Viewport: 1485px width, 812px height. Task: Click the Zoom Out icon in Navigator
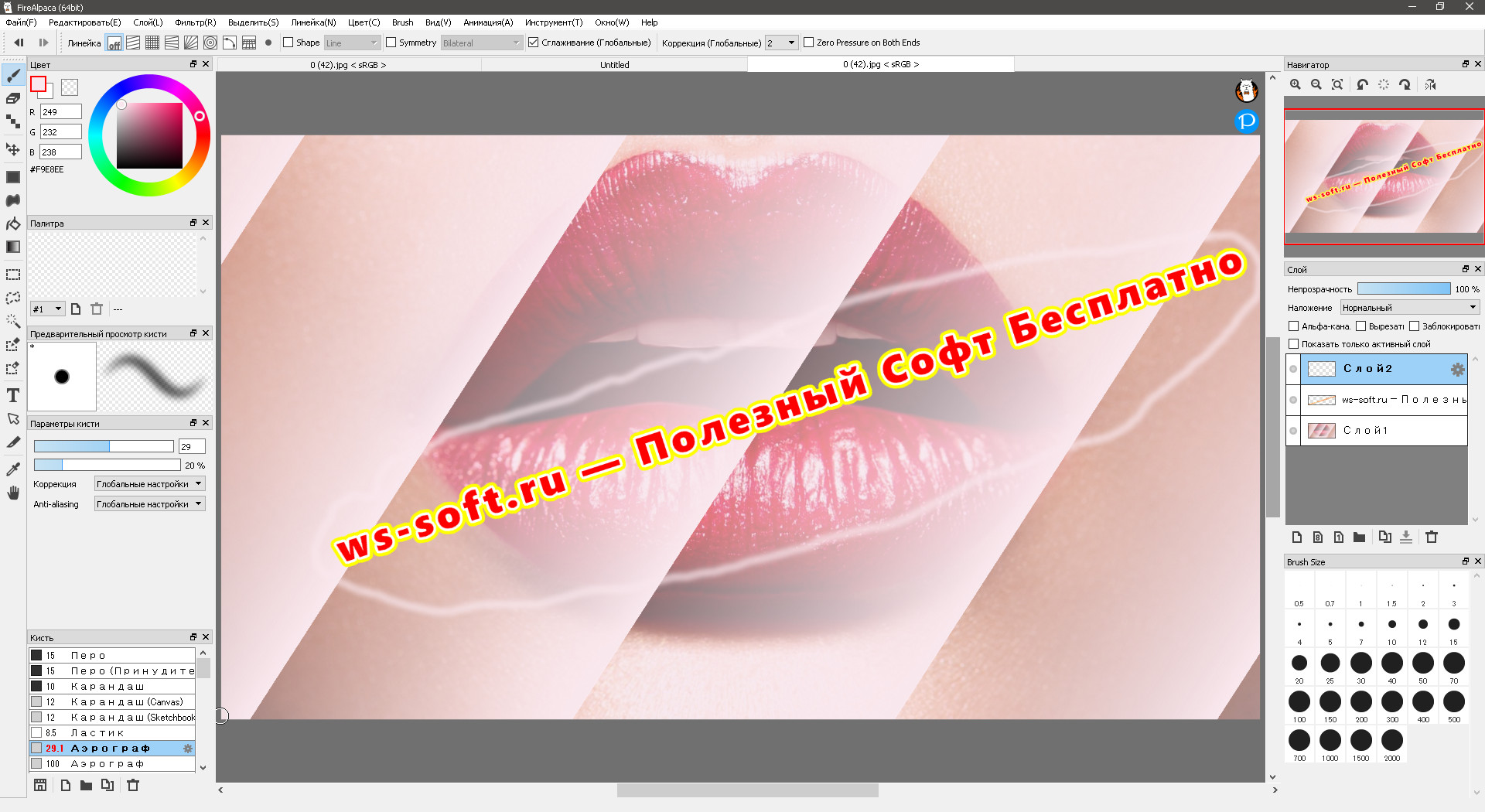click(1316, 84)
